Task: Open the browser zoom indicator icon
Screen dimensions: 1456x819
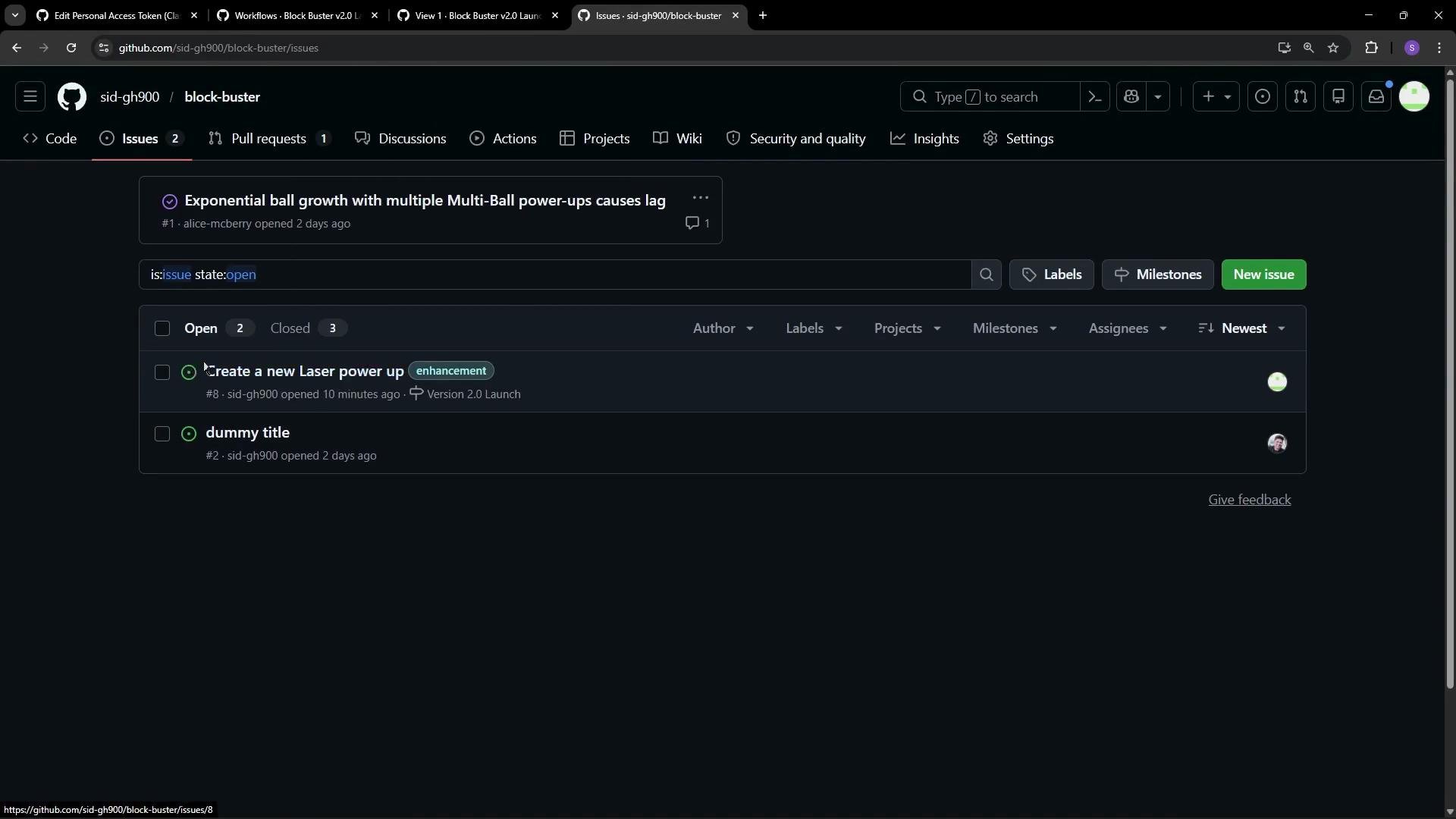Action: pyautogui.click(x=1308, y=48)
